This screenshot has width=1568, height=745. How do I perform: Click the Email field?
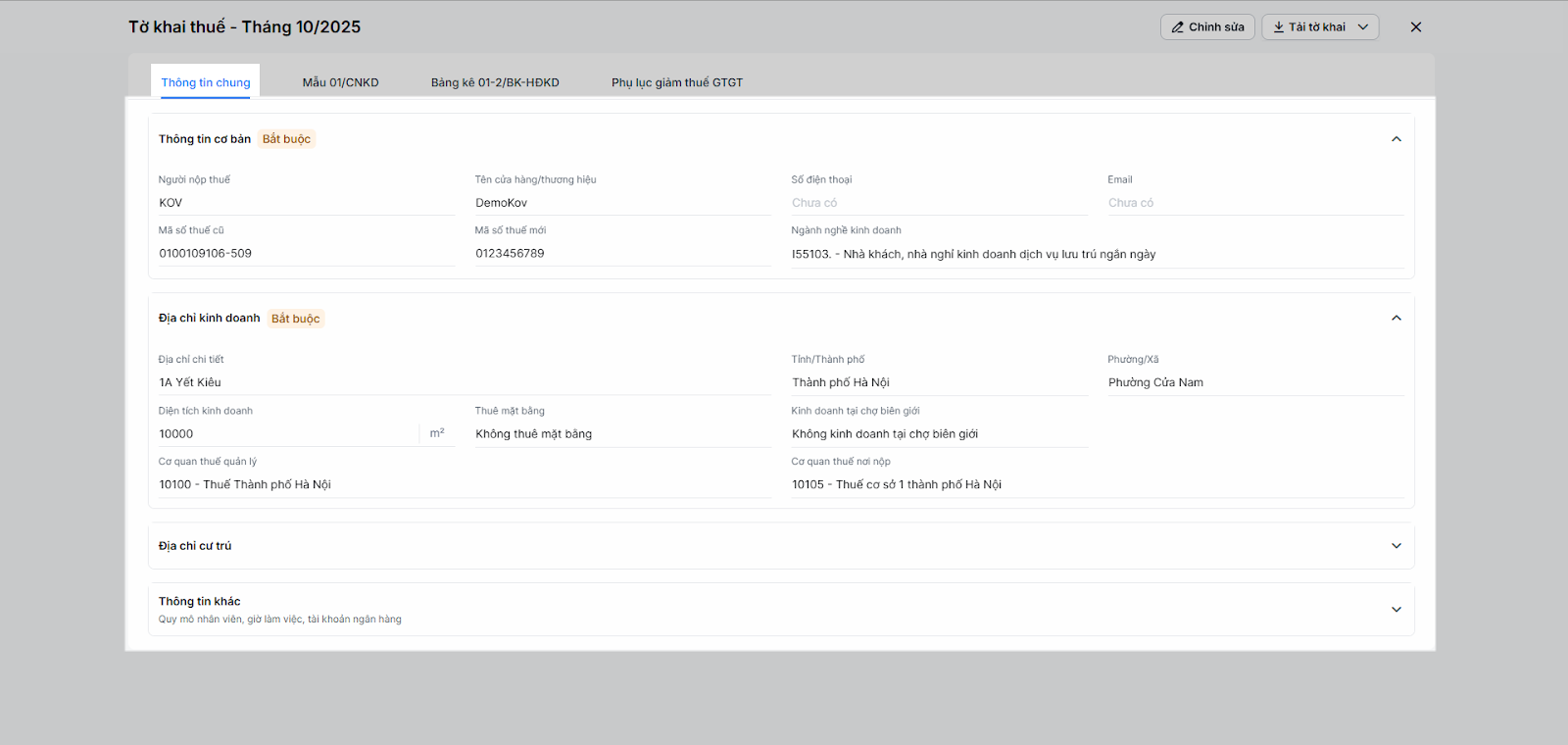pos(1255,203)
